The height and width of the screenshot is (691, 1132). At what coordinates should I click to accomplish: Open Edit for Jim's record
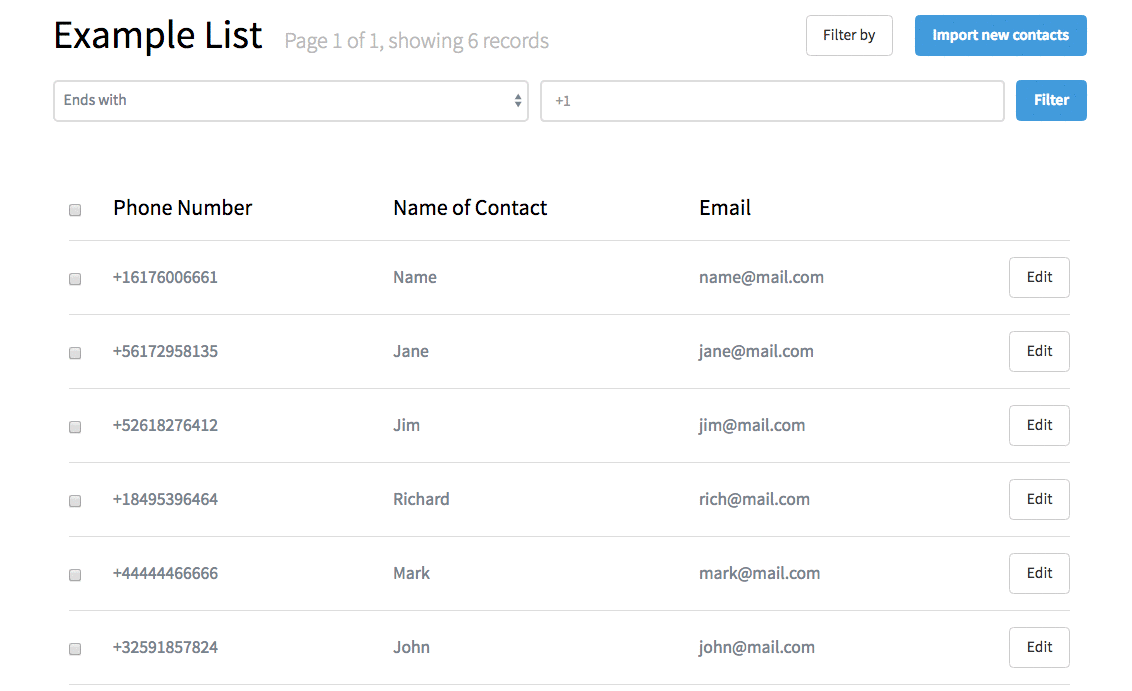click(1039, 425)
